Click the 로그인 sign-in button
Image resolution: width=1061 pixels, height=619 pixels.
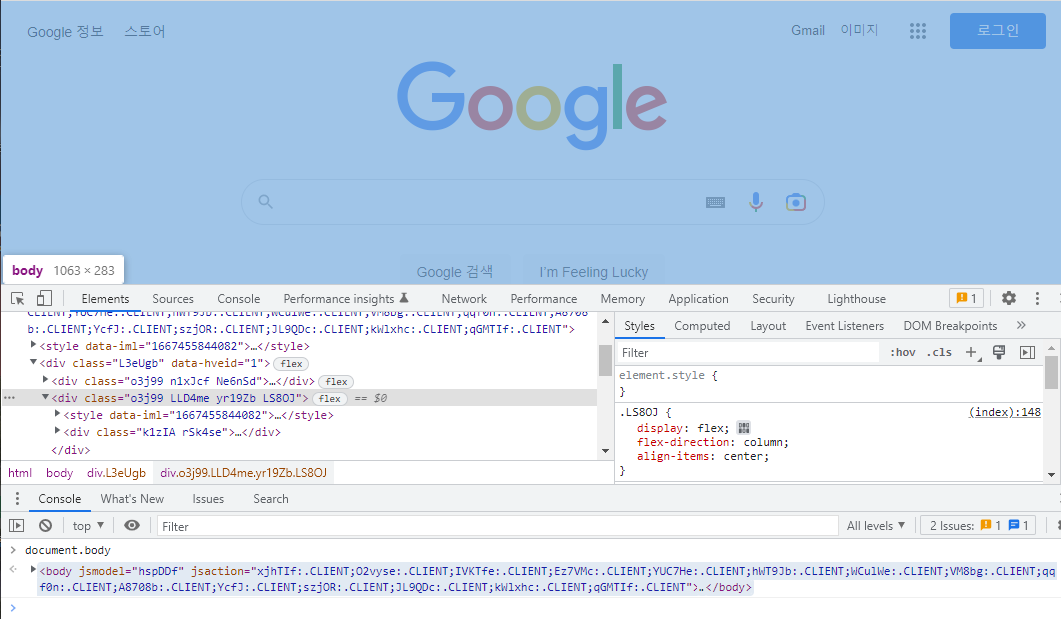pos(997,30)
